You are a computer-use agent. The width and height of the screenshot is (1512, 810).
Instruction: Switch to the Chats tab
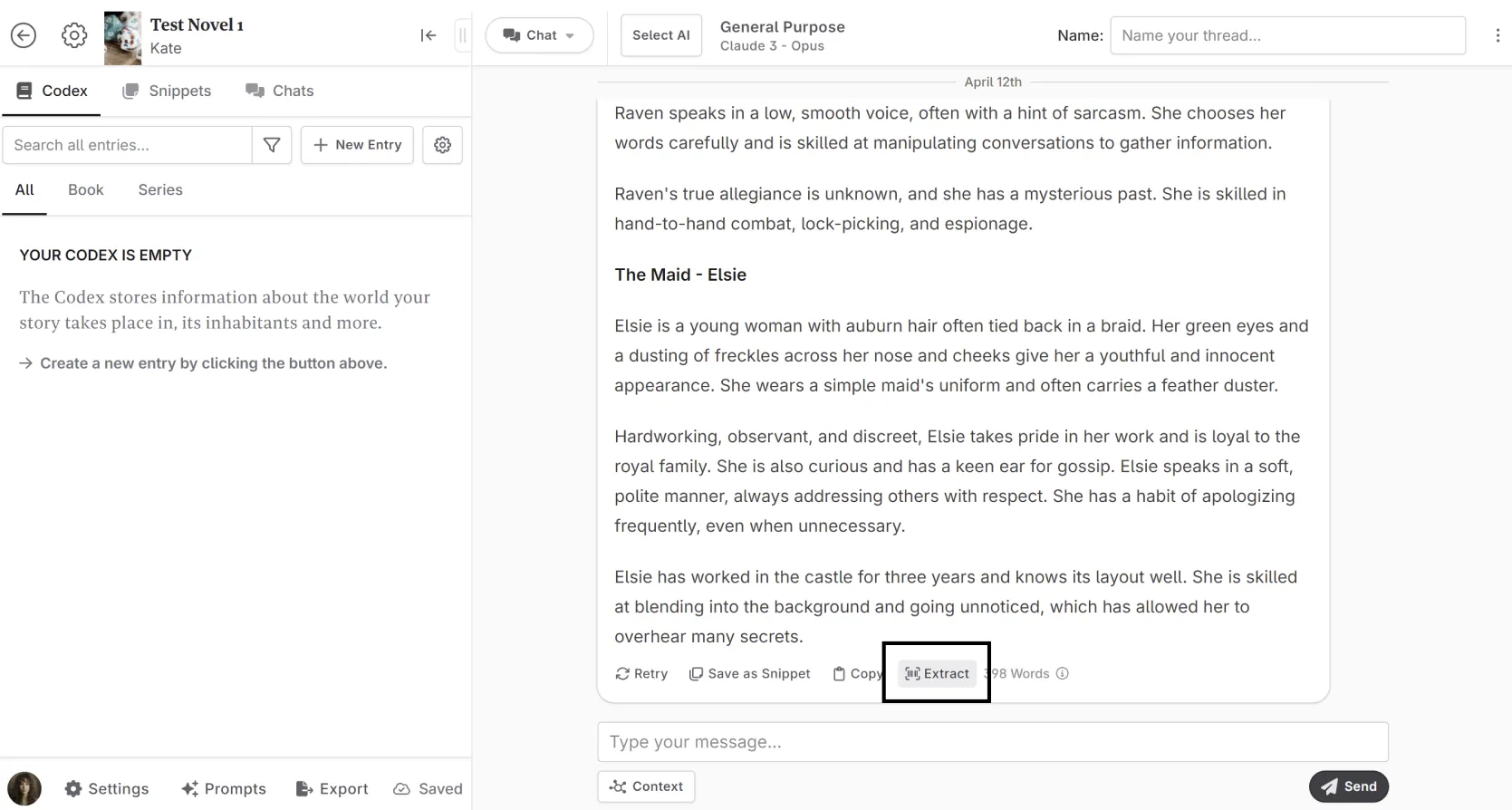click(x=280, y=91)
